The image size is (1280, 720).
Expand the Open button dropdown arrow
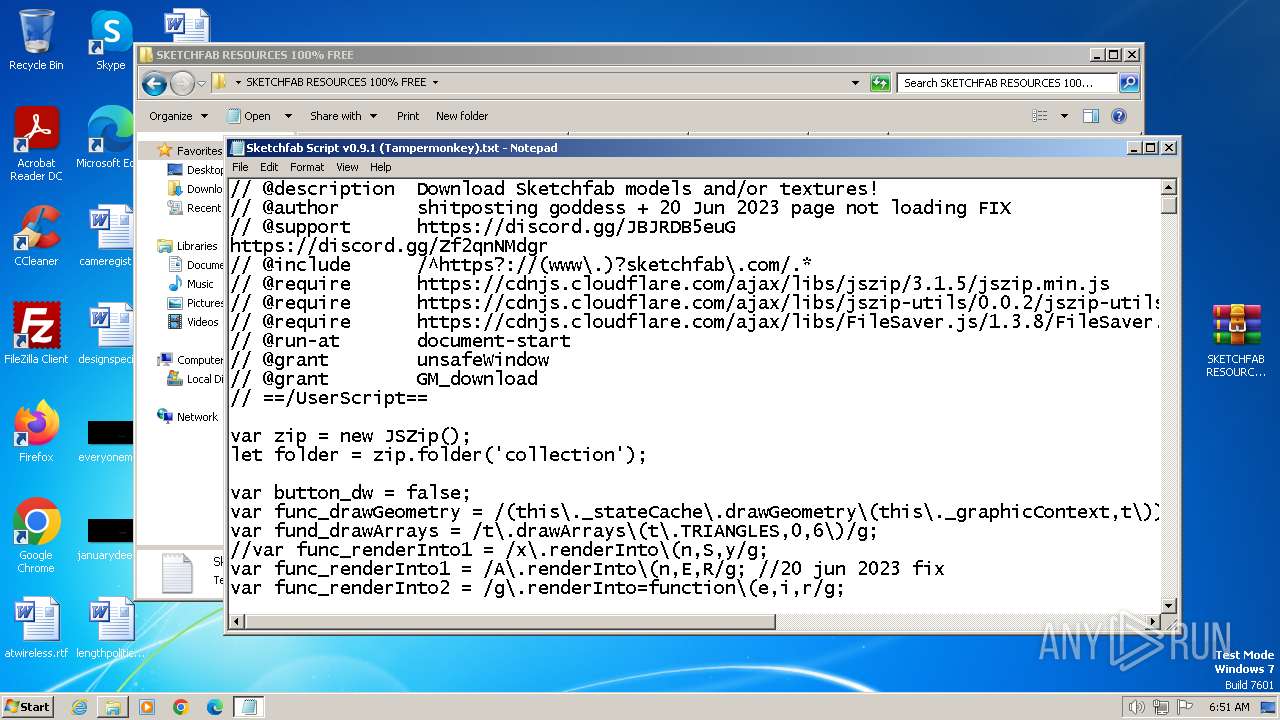coord(288,116)
